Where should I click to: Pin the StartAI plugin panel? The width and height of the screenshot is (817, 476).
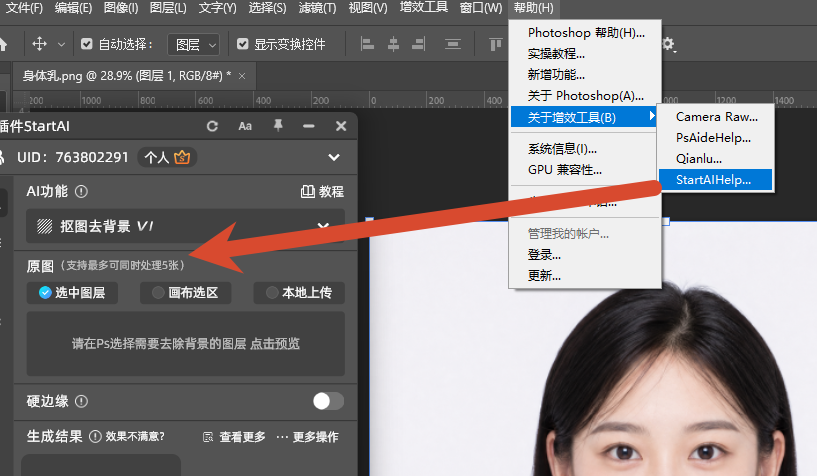(278, 126)
